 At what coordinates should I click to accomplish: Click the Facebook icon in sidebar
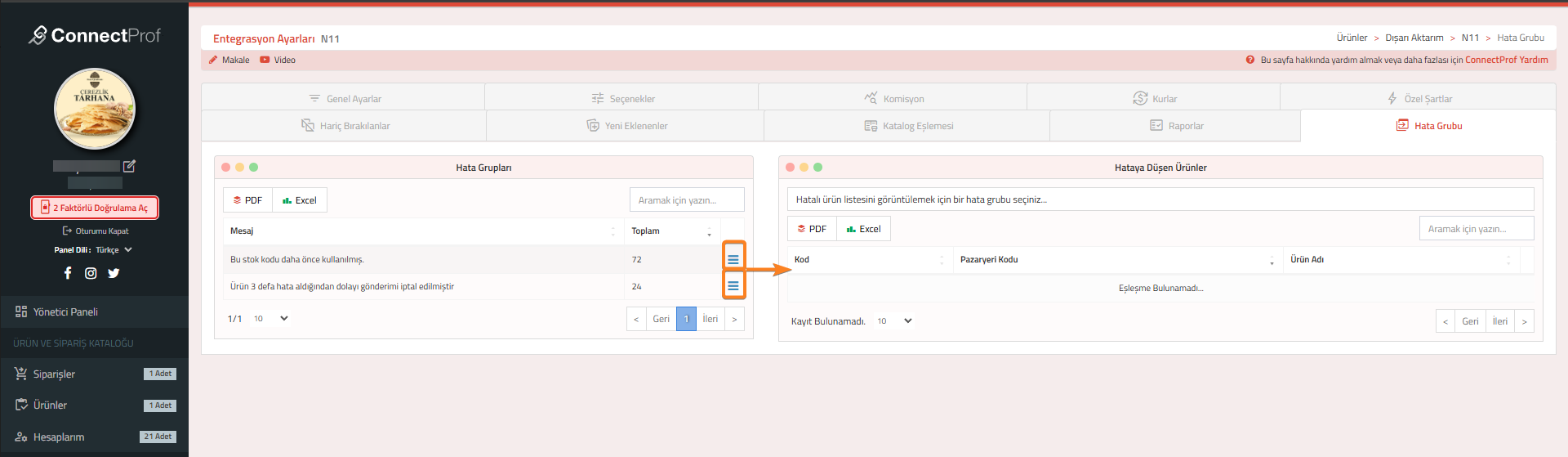coord(68,273)
